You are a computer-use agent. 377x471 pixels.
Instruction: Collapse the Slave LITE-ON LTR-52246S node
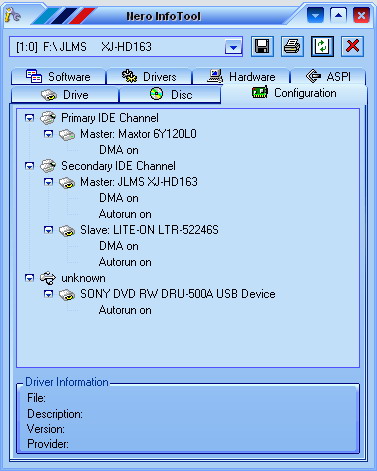[x=49, y=230]
